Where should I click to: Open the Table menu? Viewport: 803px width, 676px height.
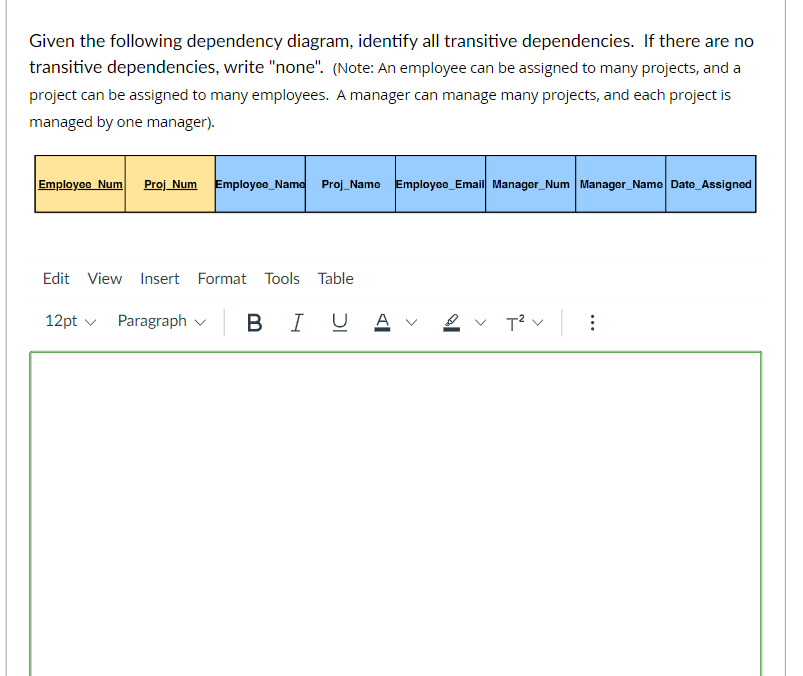pyautogui.click(x=335, y=279)
